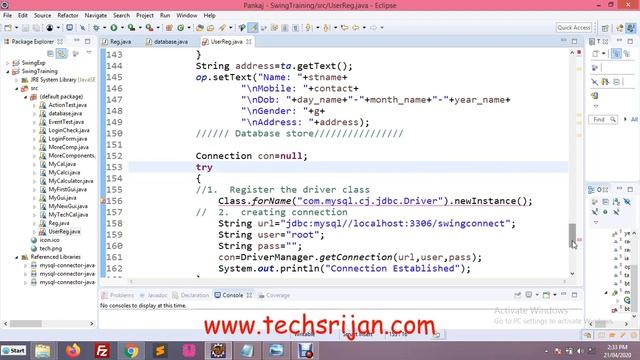Open Firefox from the taskbar
Image resolution: width=640 pixels, height=360 pixels.
tap(73, 351)
